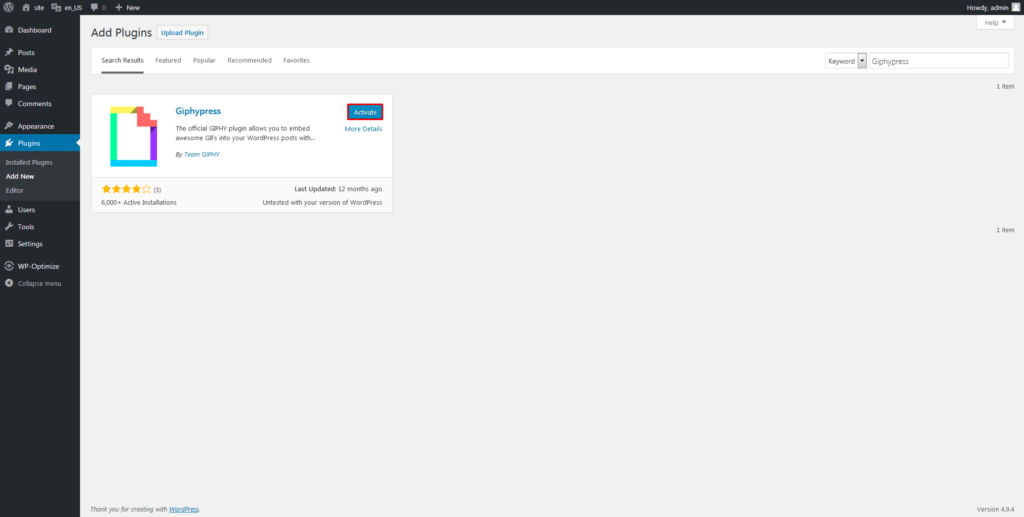Open the admin avatar icon
Screen dimensions: 1024x517
pos(1016,7)
